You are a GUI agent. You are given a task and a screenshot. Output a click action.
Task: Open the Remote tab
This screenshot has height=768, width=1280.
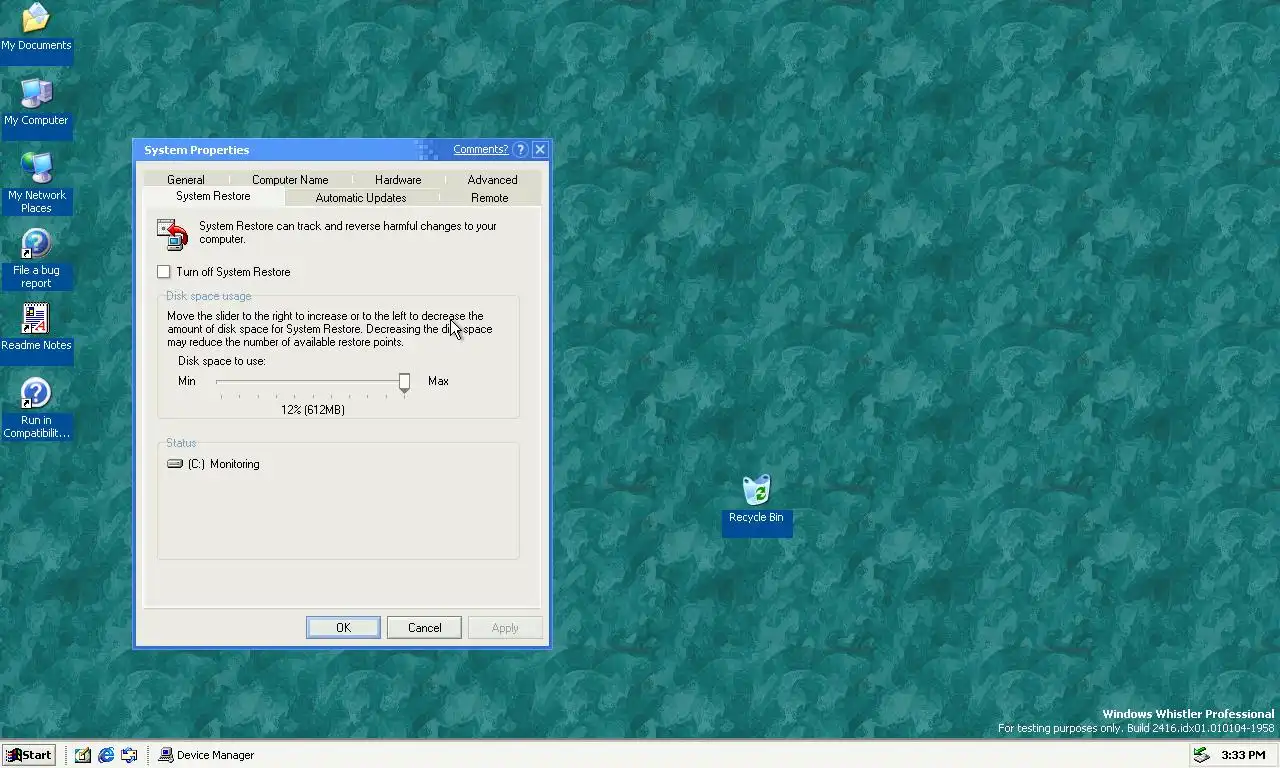(490, 198)
